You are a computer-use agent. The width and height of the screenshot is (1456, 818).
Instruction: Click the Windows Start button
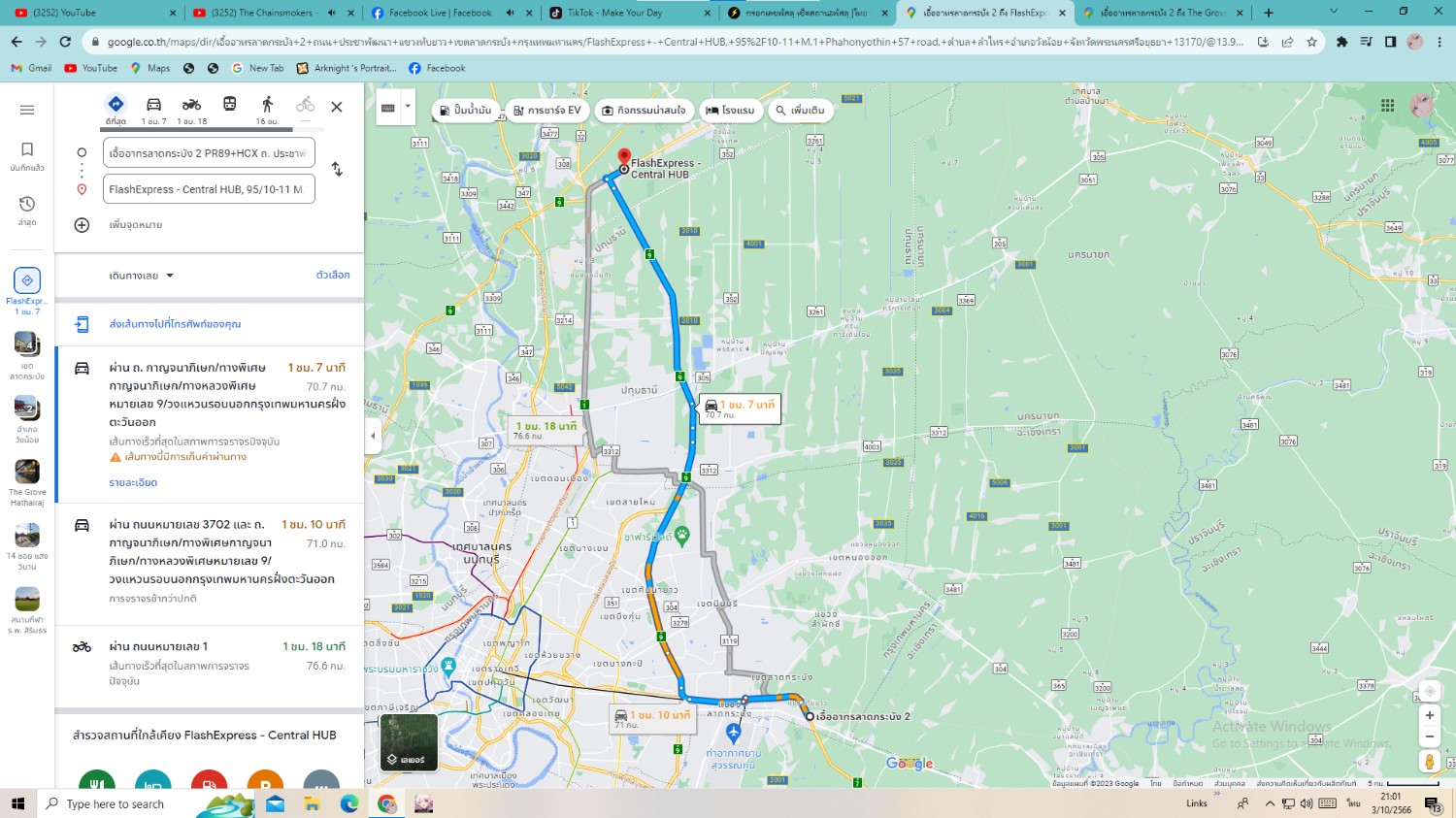coord(17,803)
